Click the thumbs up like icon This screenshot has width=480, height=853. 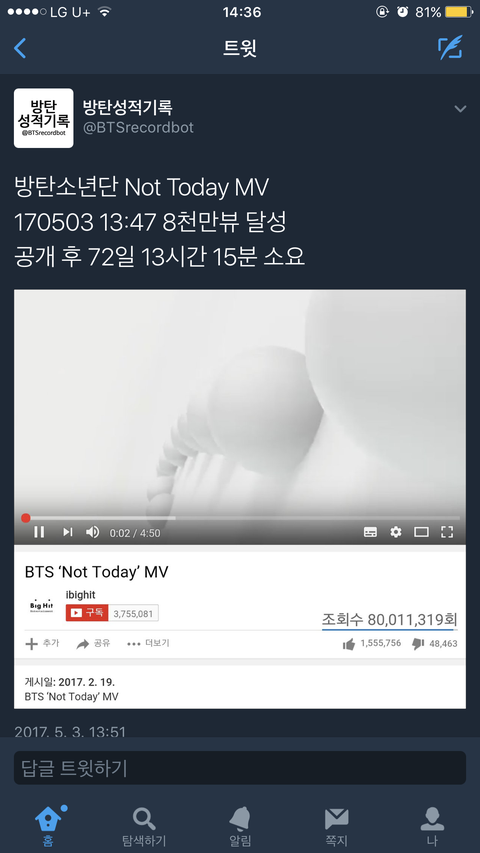click(x=349, y=644)
